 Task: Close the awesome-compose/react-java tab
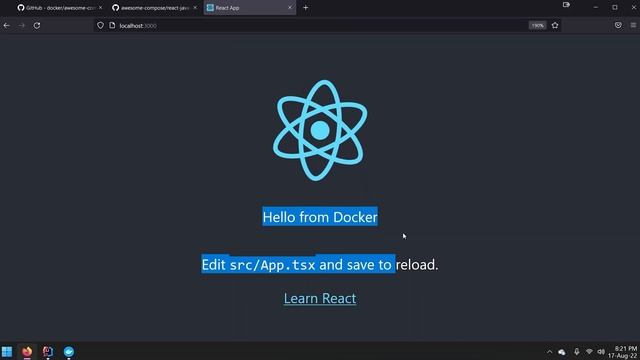[195, 8]
